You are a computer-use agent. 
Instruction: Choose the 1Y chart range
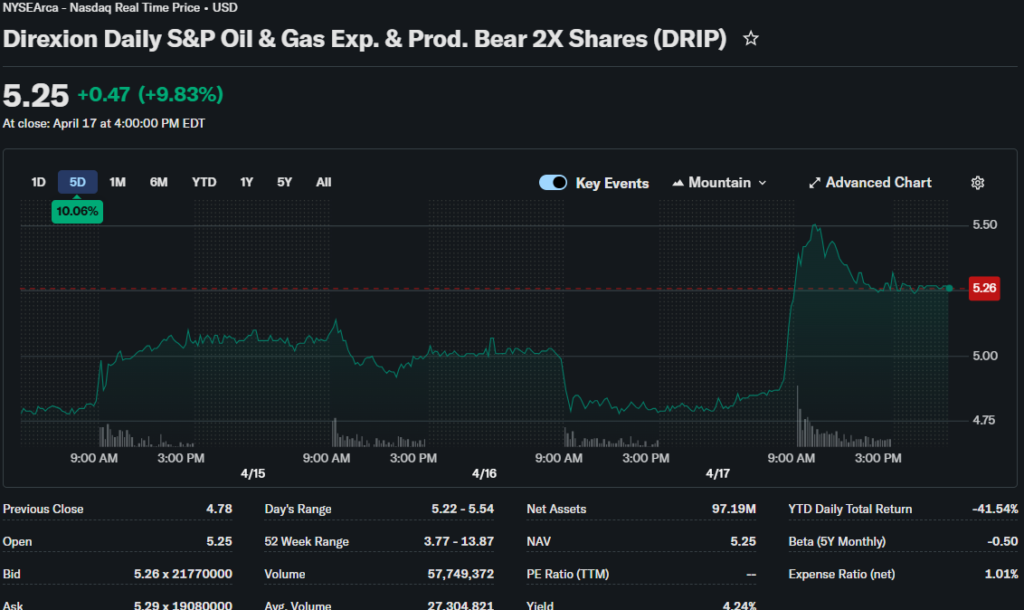pos(246,182)
